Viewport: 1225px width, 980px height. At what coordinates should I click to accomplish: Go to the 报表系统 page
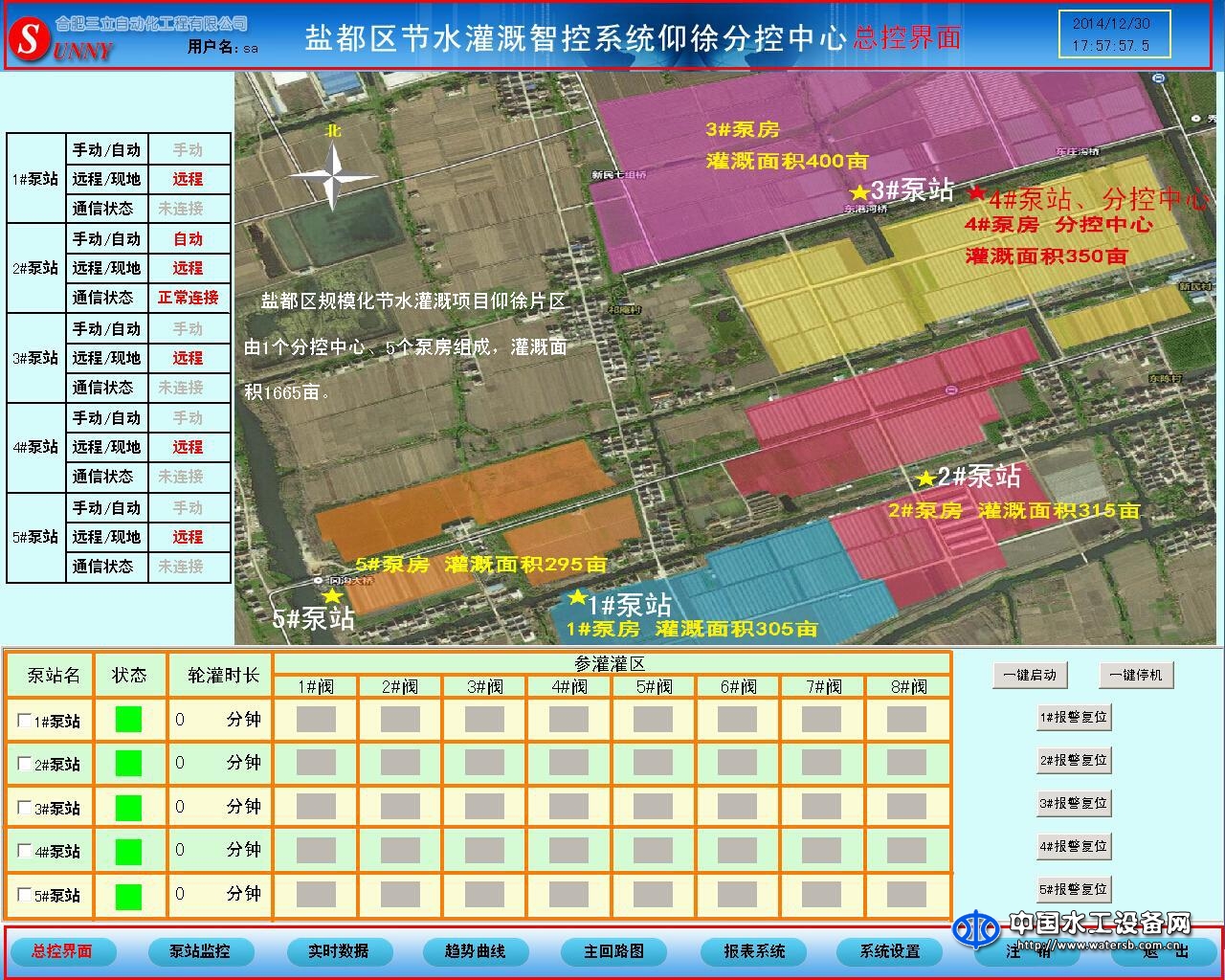click(x=754, y=951)
